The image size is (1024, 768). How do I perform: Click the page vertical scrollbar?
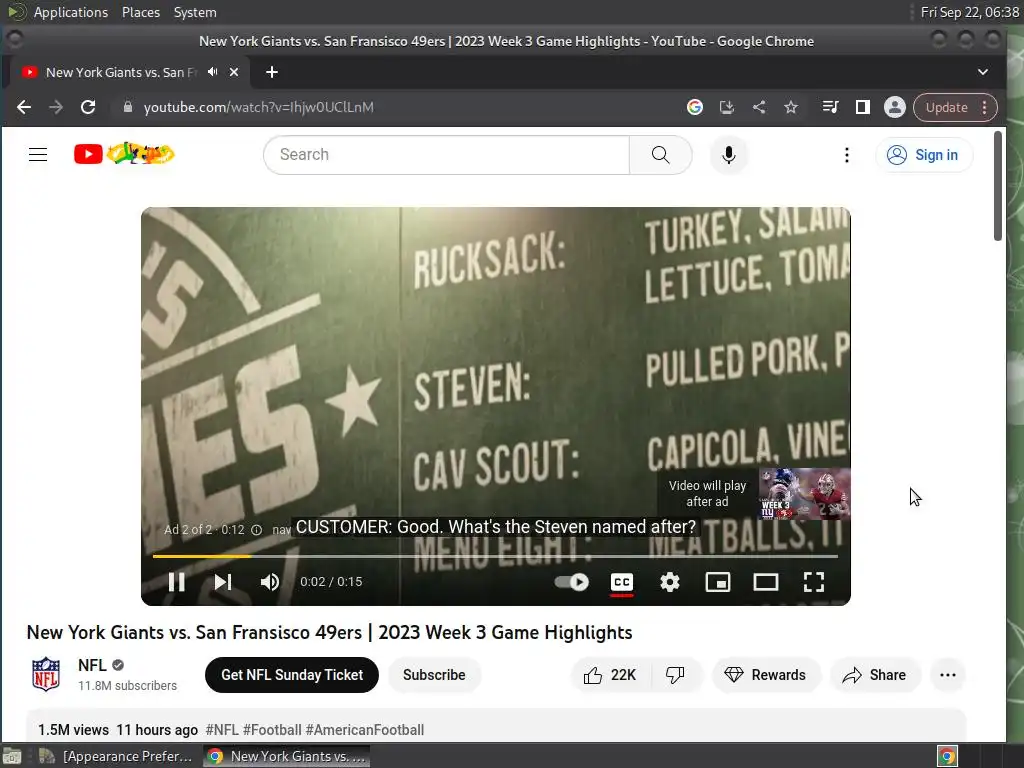[x=998, y=186]
